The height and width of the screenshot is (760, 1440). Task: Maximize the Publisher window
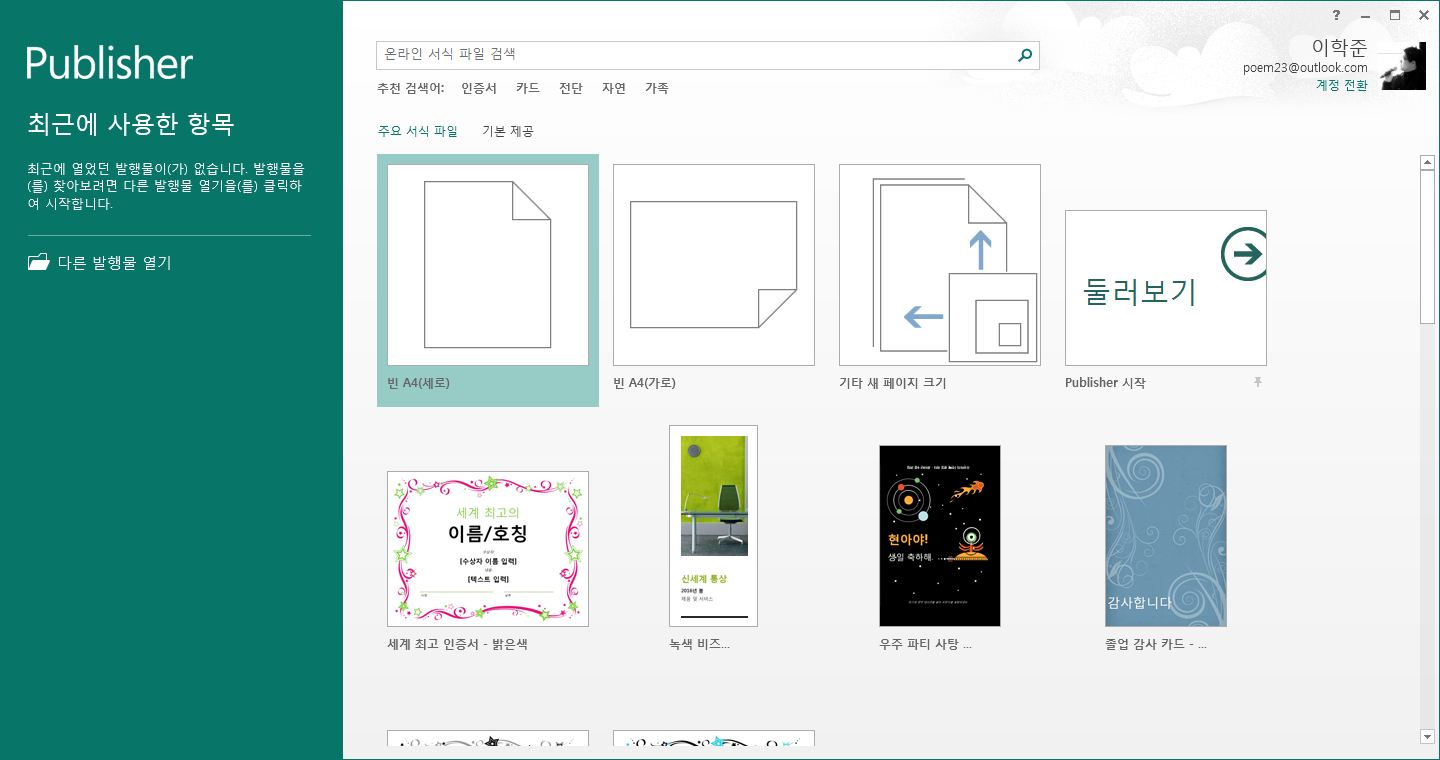click(x=1395, y=15)
